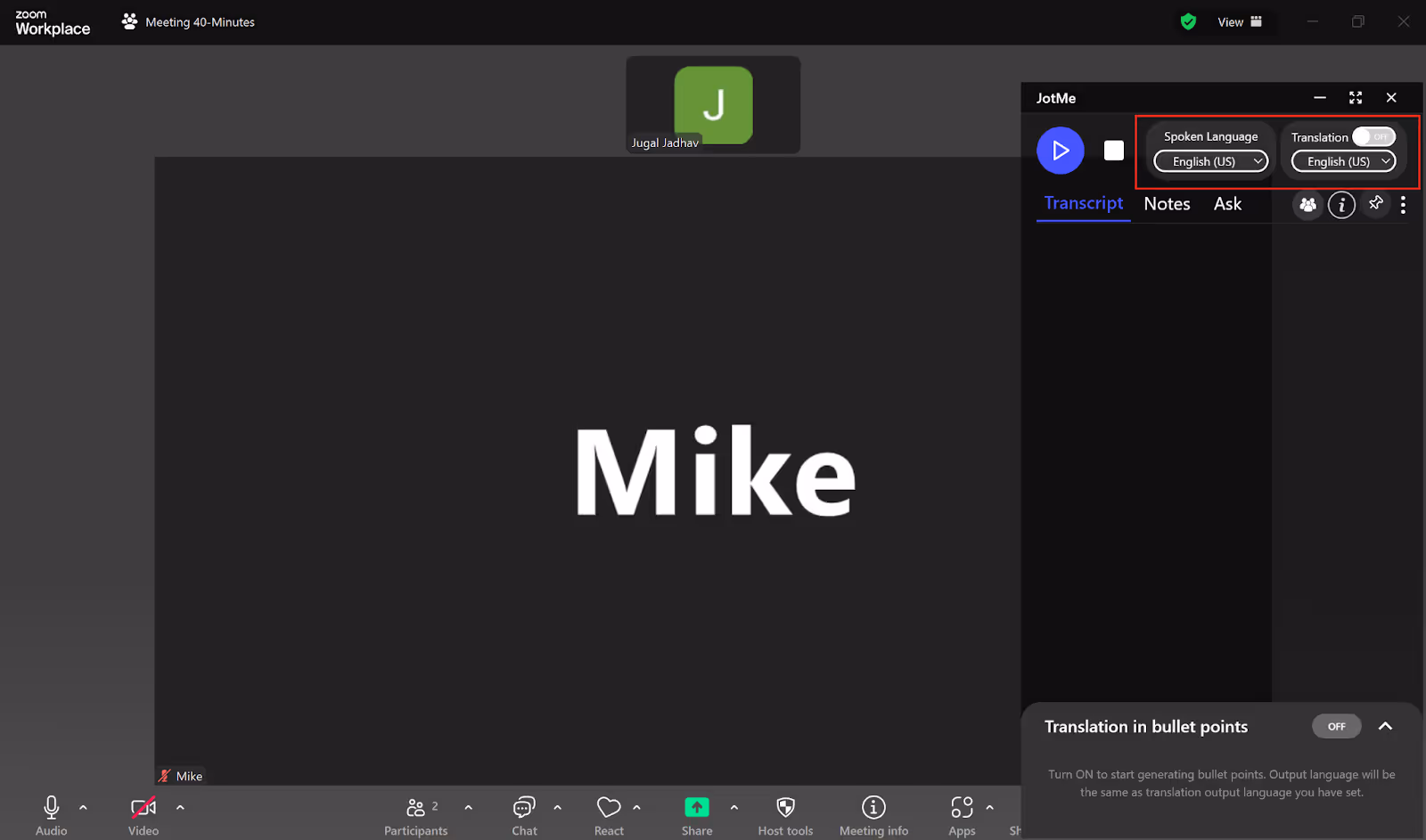
Task: Open the Translation language English (US) dropdown
Action: click(x=1343, y=161)
